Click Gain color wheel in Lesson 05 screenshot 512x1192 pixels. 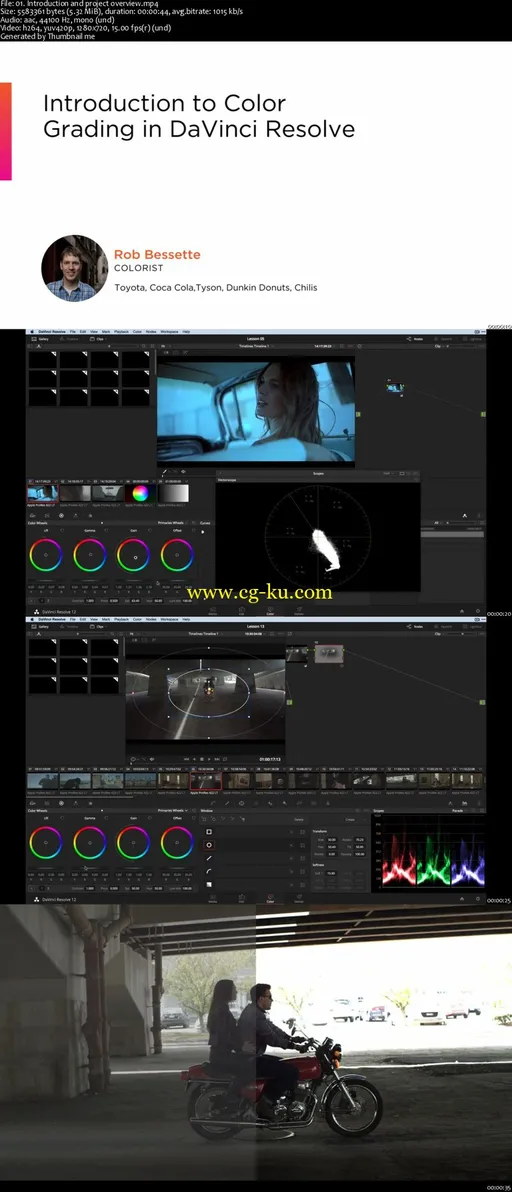coord(134,555)
